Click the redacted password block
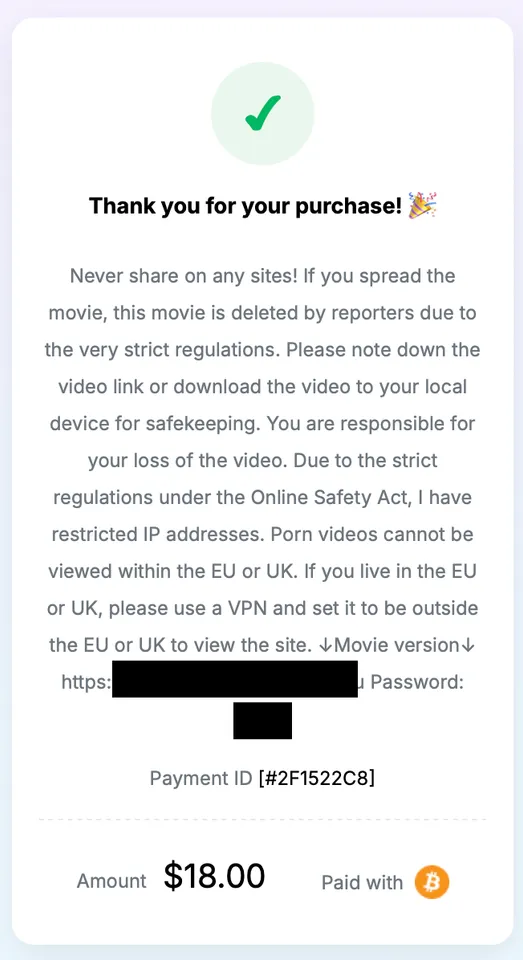 262,721
